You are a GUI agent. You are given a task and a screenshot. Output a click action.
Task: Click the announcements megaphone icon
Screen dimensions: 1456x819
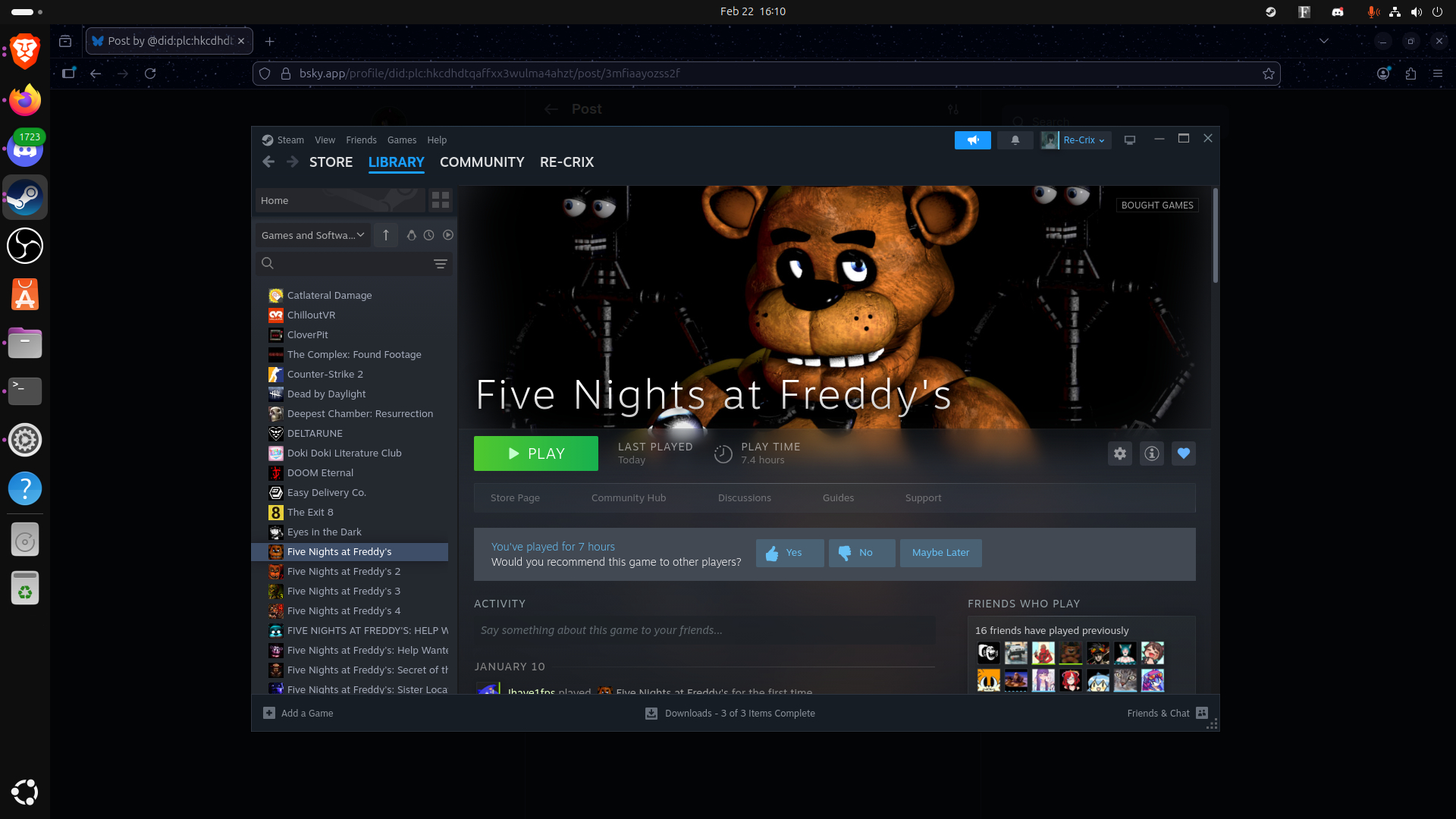[x=973, y=140]
